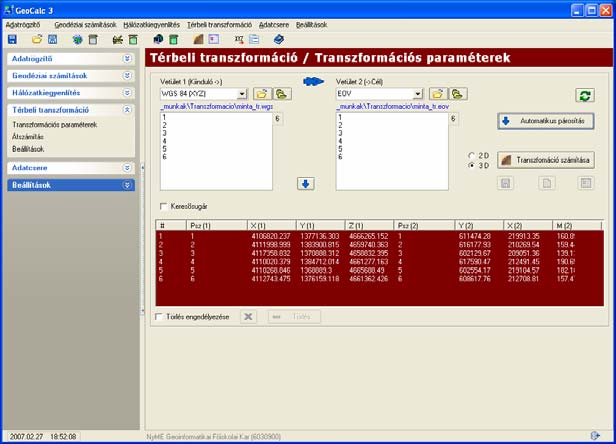Expand the Adatcsere sidebar panel
Screen dimensions: 616x444
click(x=127, y=168)
